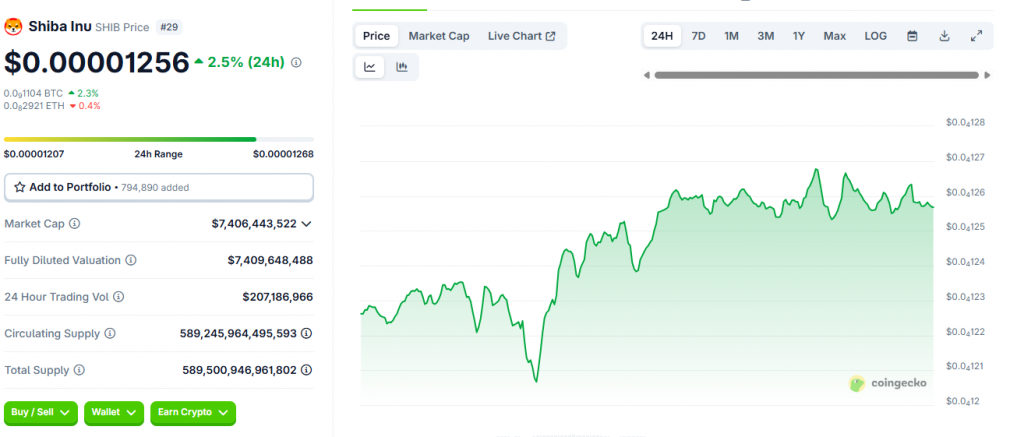This screenshot has height=437, width=1024.
Task: Click the $0.00001256 price value
Action: [97, 63]
